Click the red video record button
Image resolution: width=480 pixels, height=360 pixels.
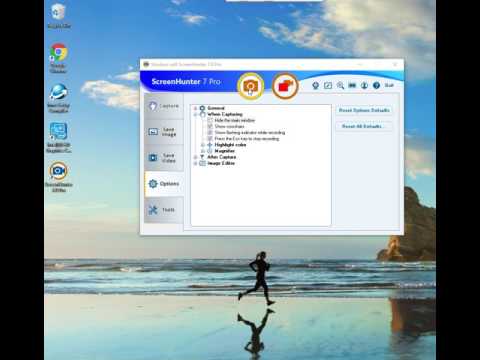point(285,86)
